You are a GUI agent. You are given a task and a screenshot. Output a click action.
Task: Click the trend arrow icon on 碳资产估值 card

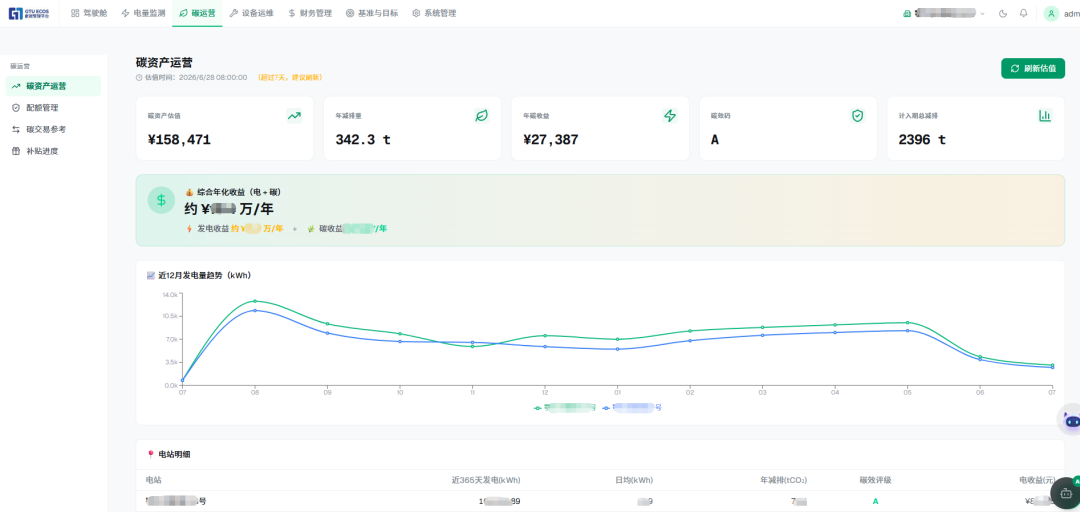294,116
